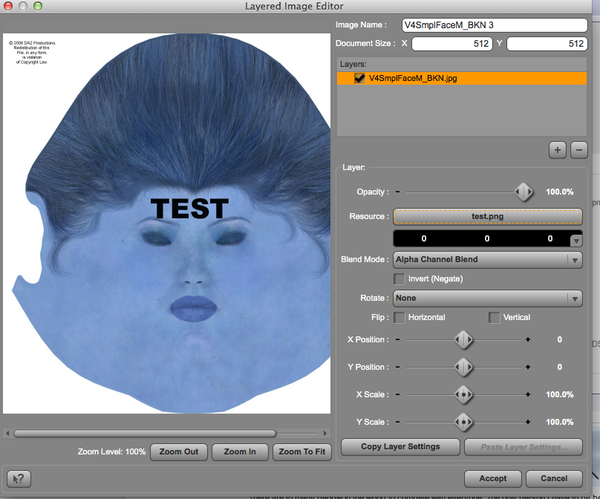Add a new layer with plus button
The width and height of the screenshot is (600, 499).
tap(557, 150)
